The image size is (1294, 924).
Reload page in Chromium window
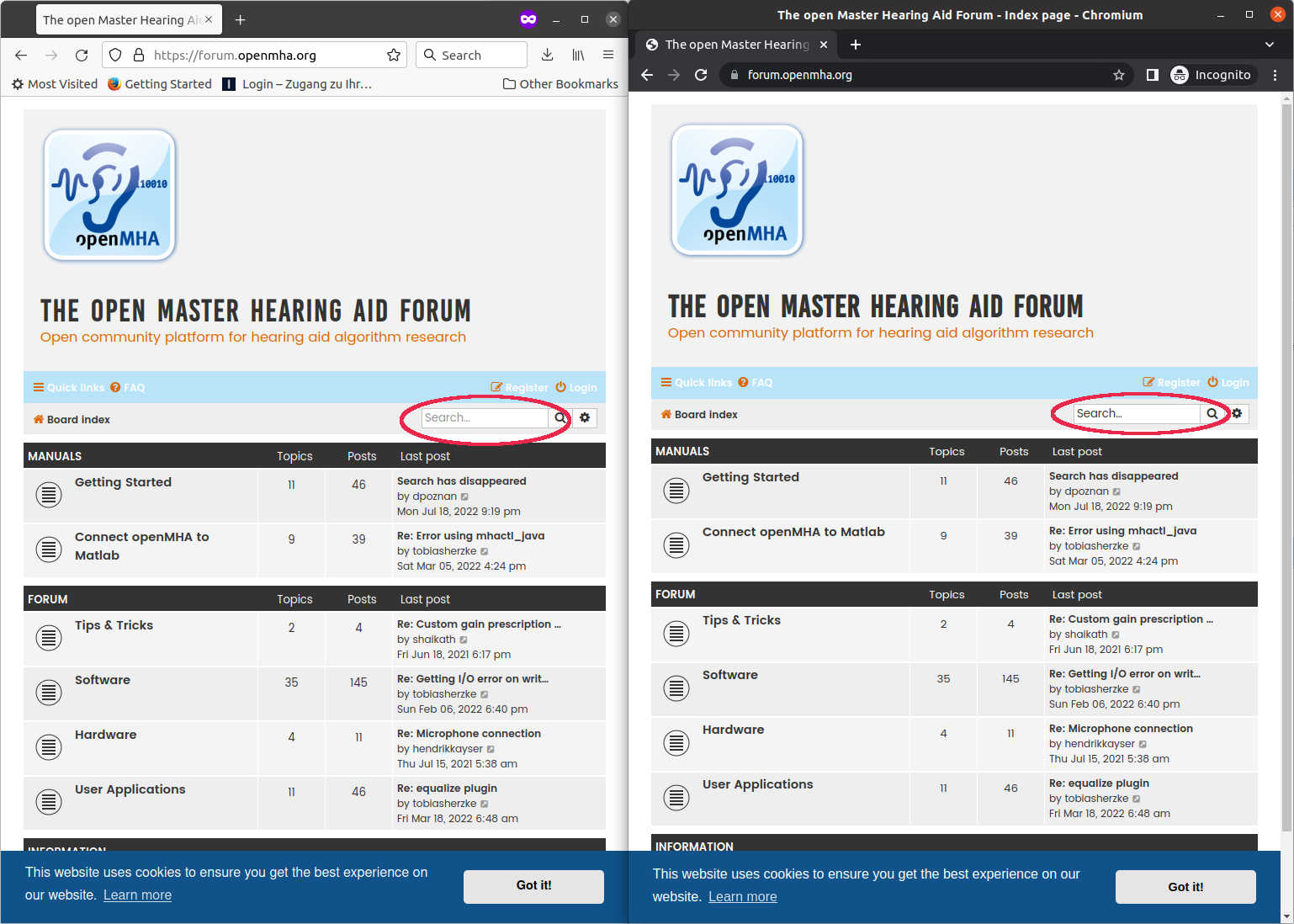[x=701, y=75]
